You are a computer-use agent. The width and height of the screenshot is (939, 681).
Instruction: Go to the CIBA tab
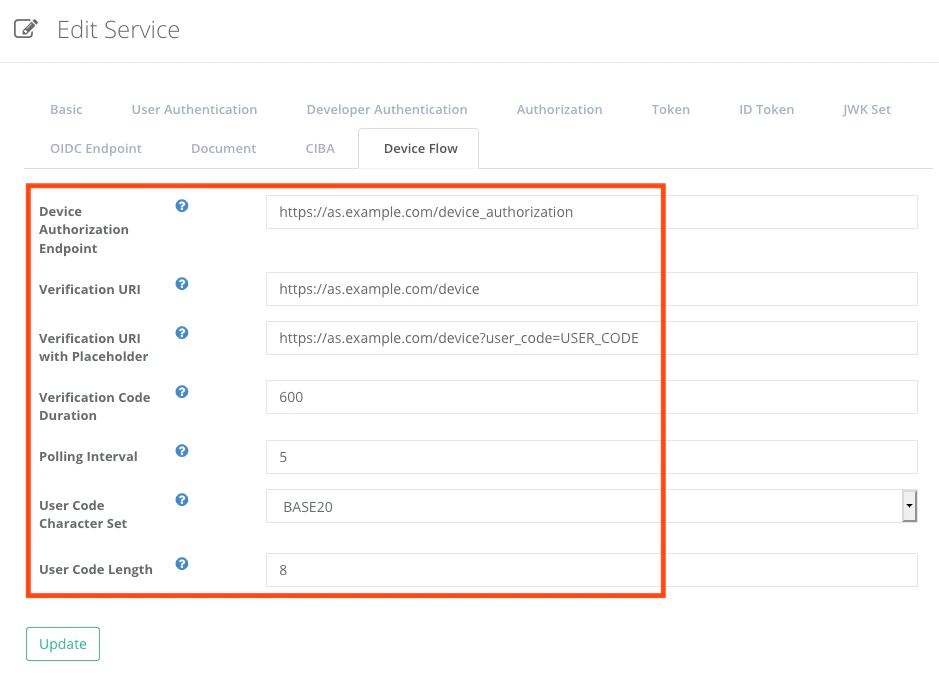point(319,148)
